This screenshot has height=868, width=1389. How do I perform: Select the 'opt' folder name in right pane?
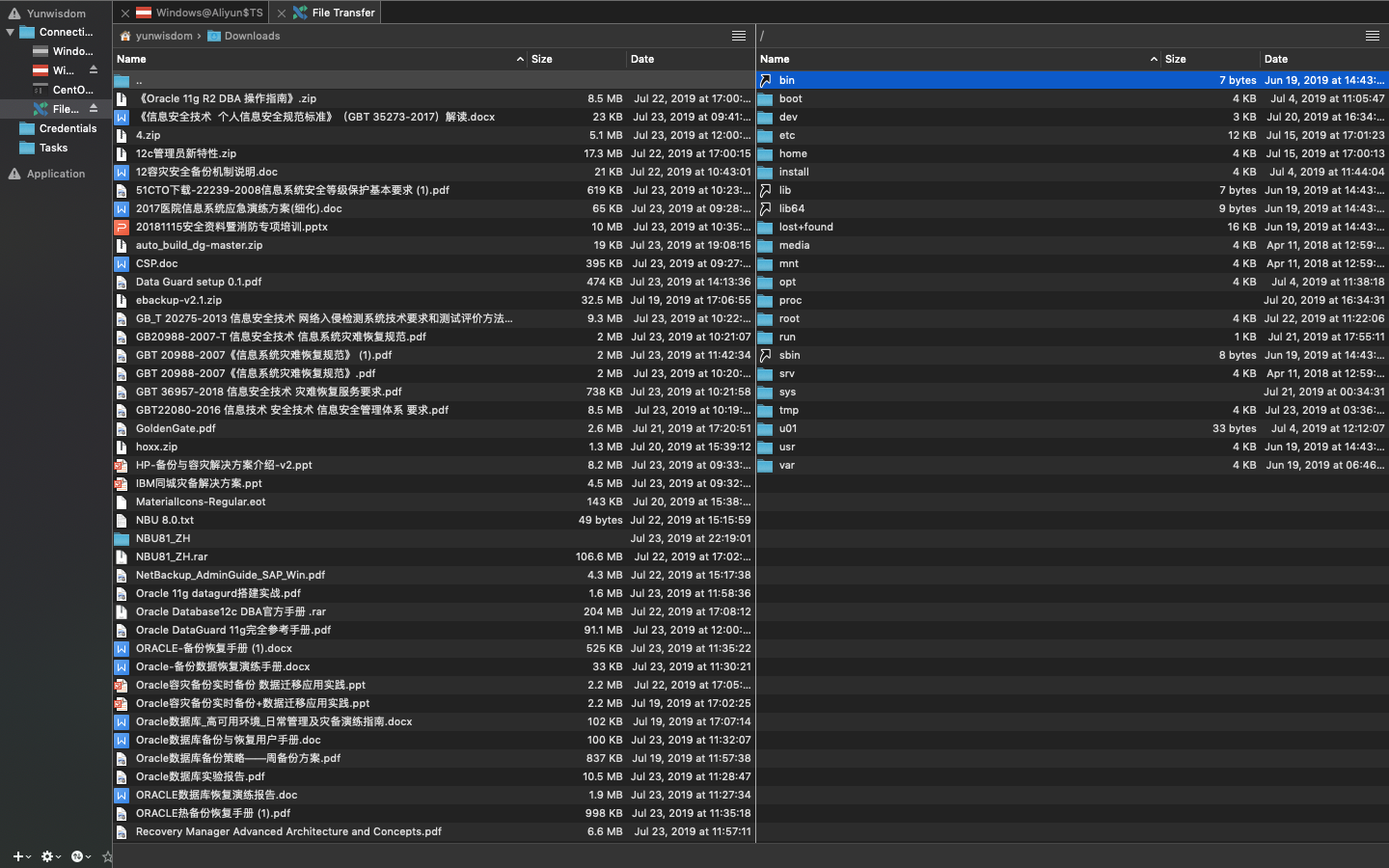[x=787, y=282]
